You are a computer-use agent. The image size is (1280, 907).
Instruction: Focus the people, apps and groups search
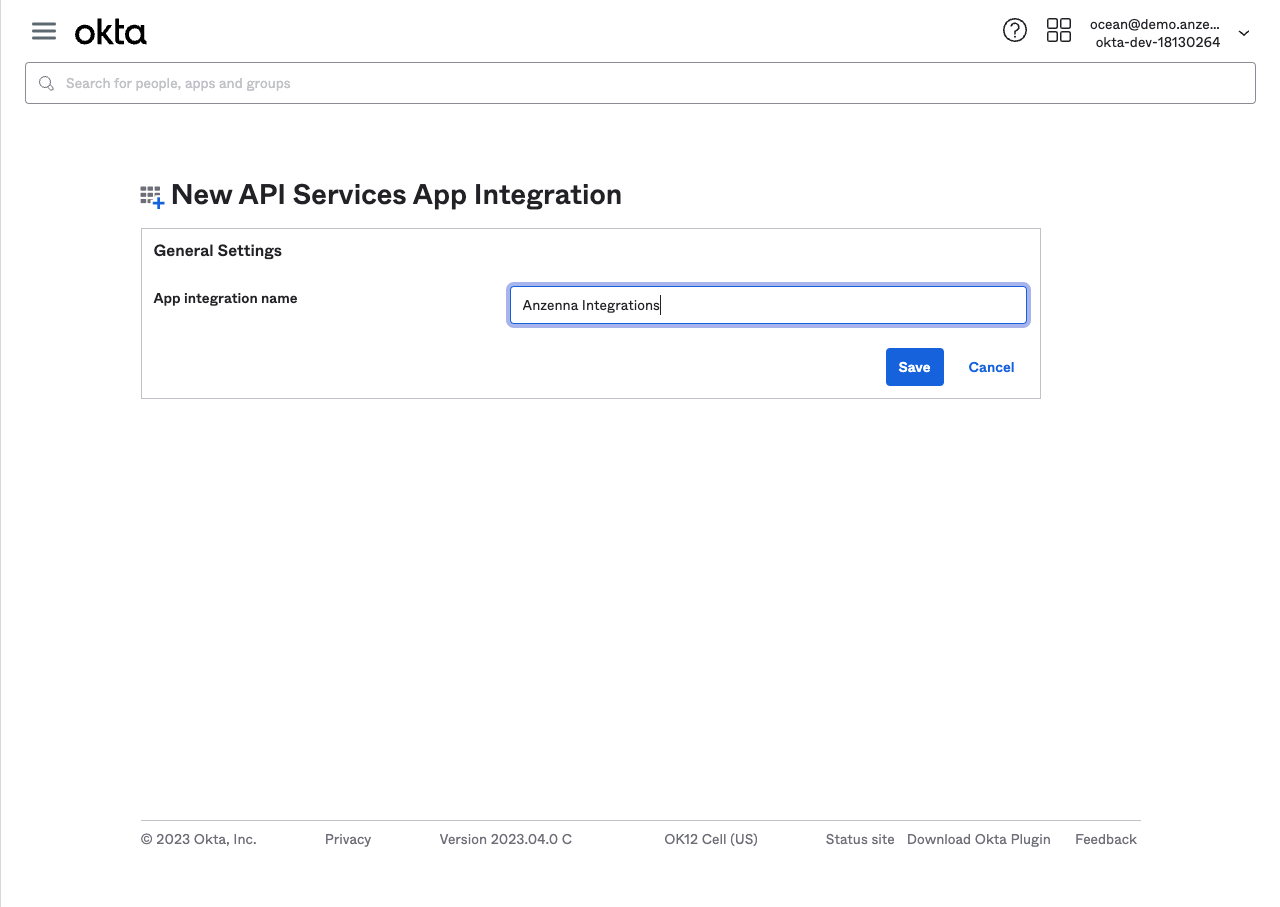click(x=640, y=84)
